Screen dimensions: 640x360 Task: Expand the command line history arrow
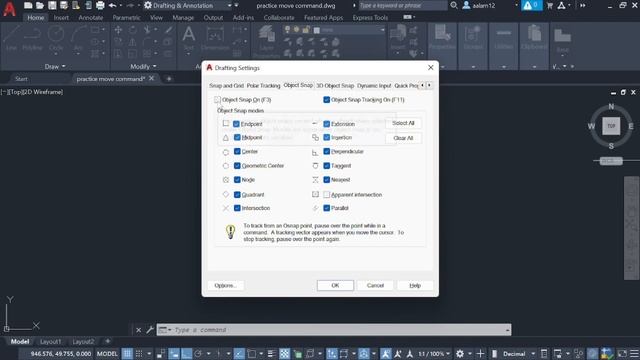pos(507,330)
